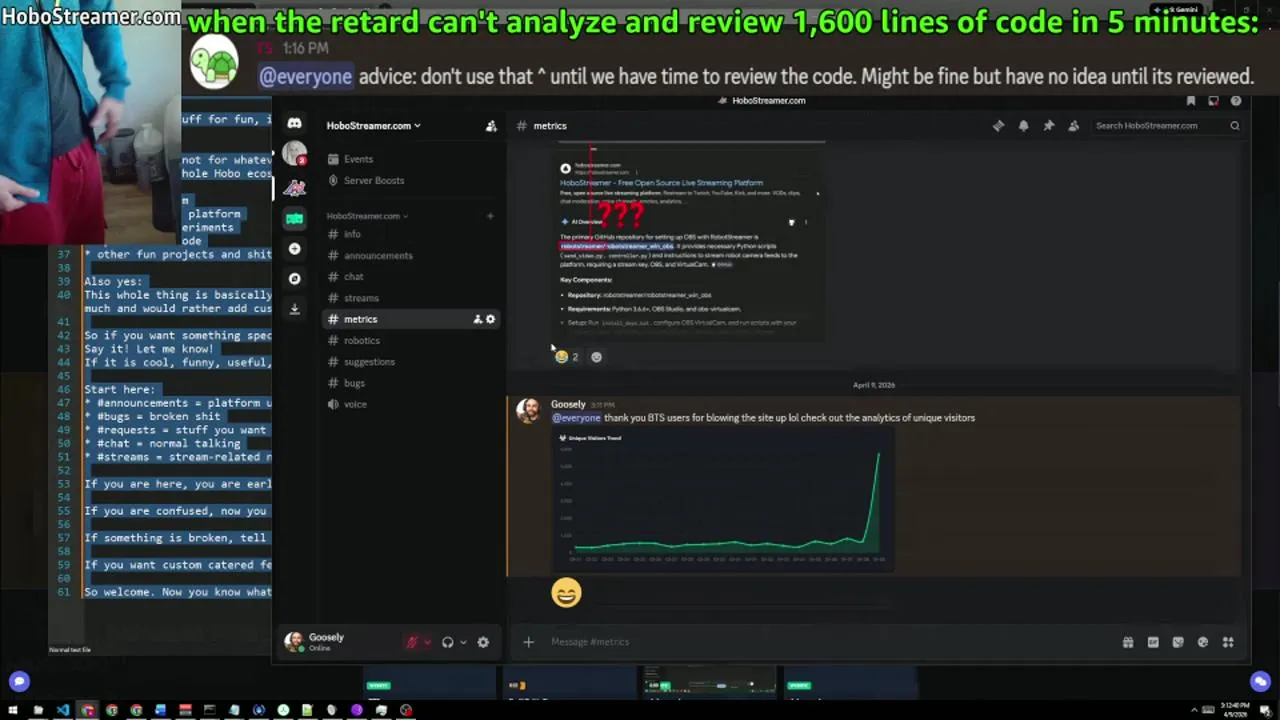The width and height of the screenshot is (1280, 720).
Task: Open metrics channel settings gear
Action: [x=490, y=319]
